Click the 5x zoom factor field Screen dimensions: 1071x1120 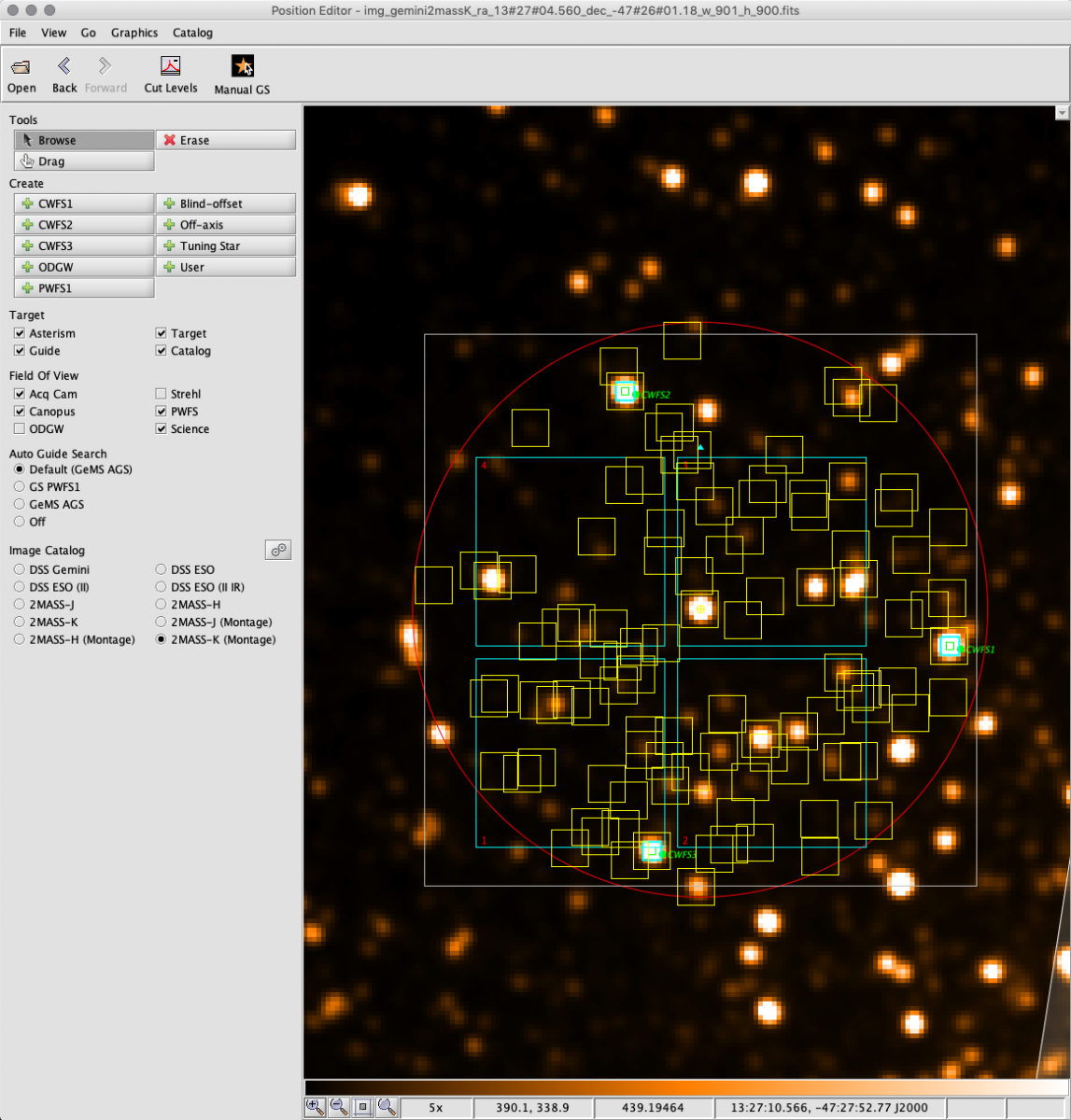pyautogui.click(x=436, y=1108)
